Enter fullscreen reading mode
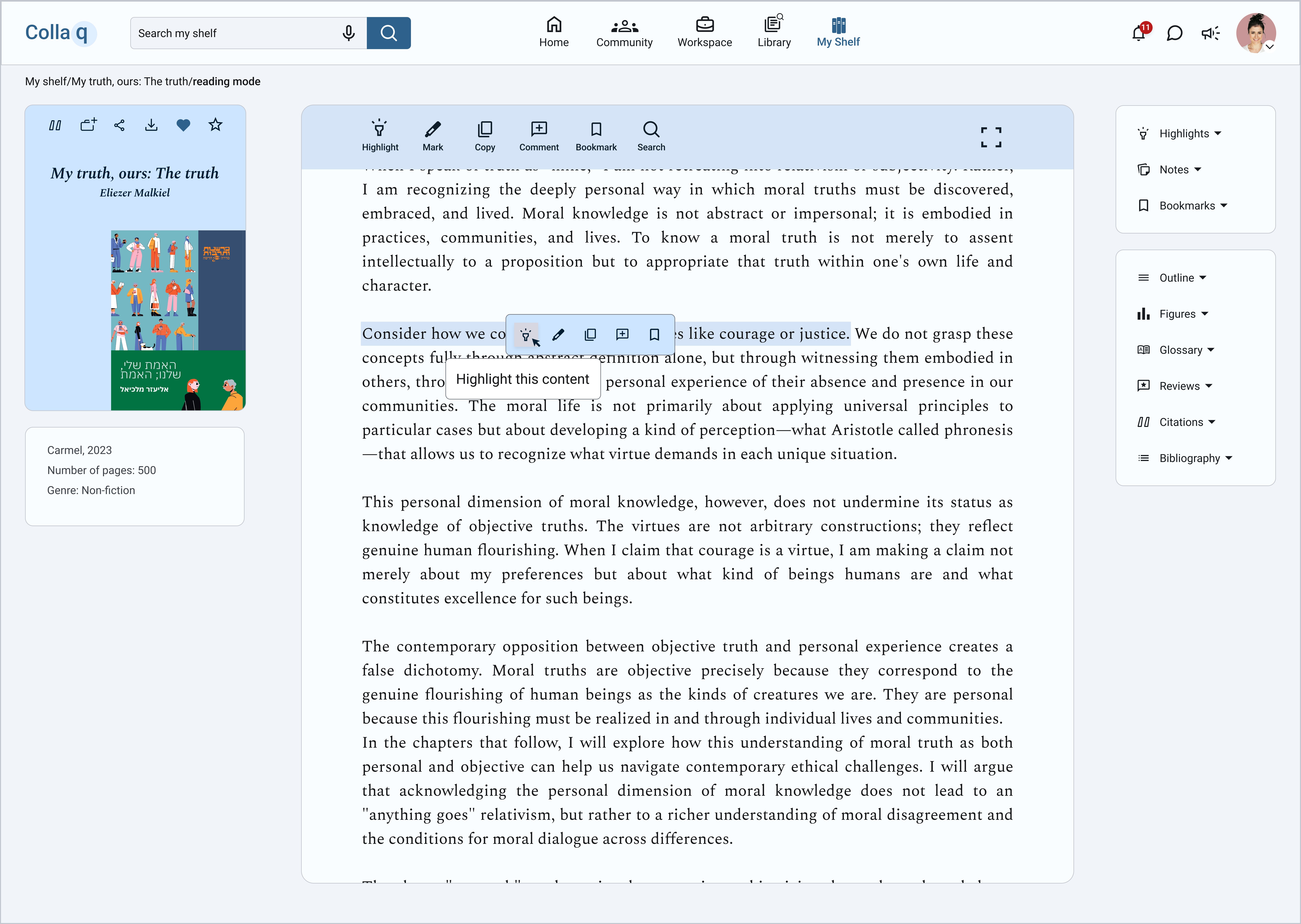 (x=991, y=137)
